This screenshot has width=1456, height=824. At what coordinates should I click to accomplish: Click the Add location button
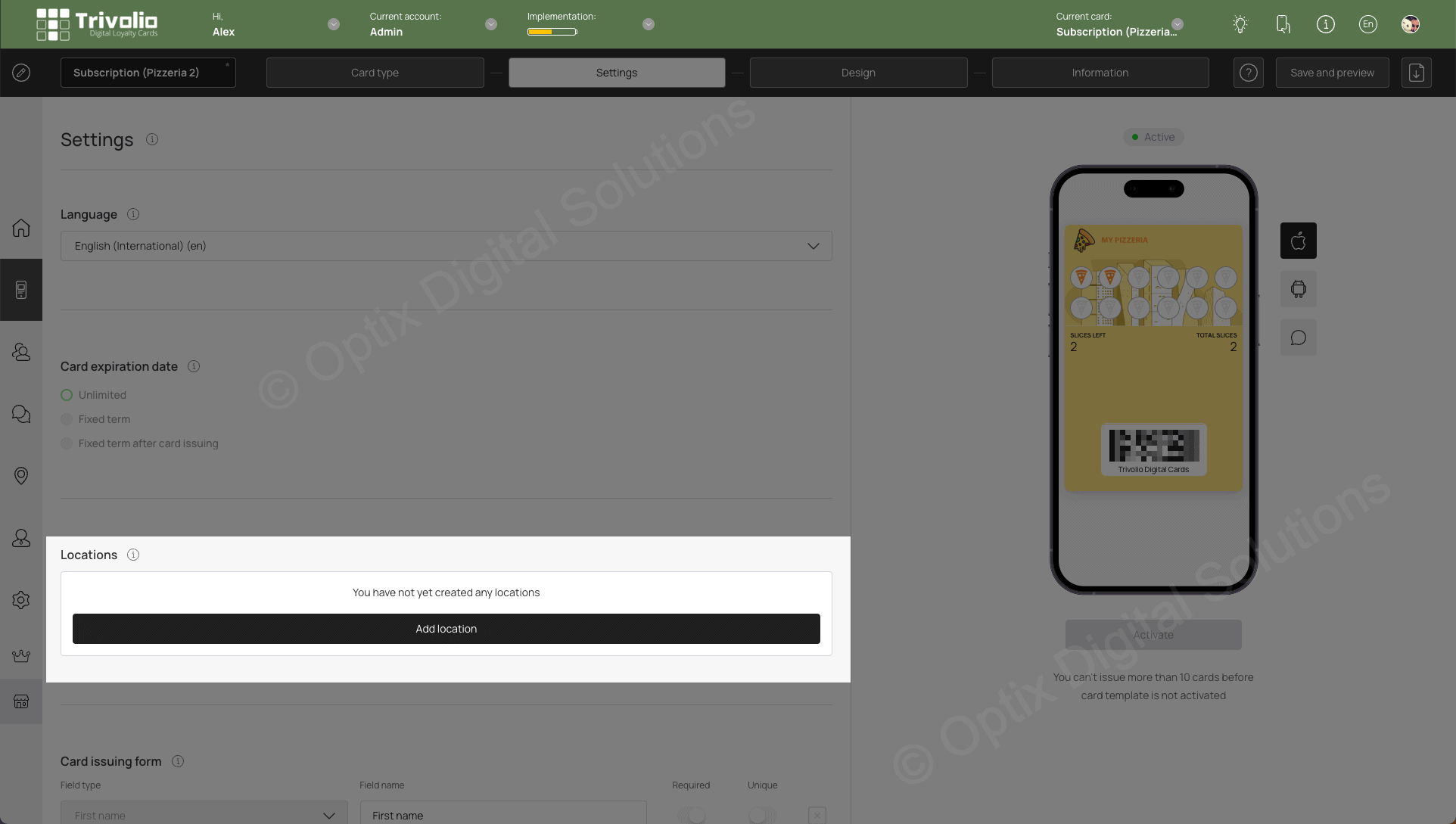pos(446,628)
